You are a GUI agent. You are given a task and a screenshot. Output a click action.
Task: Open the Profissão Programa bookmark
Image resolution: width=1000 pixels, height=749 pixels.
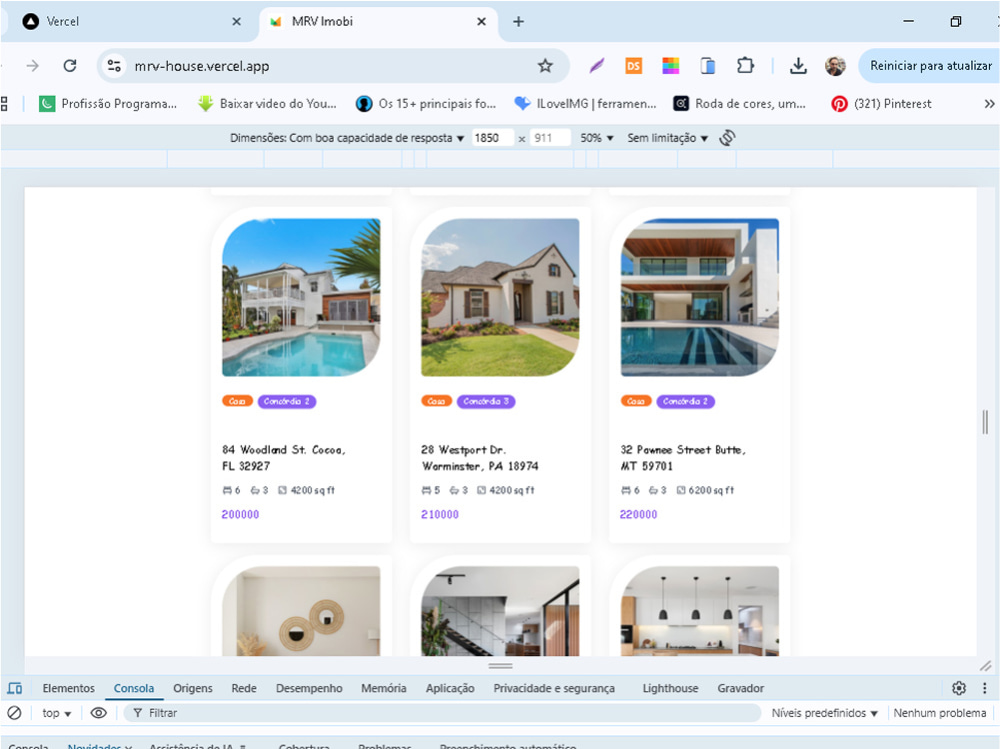[108, 104]
